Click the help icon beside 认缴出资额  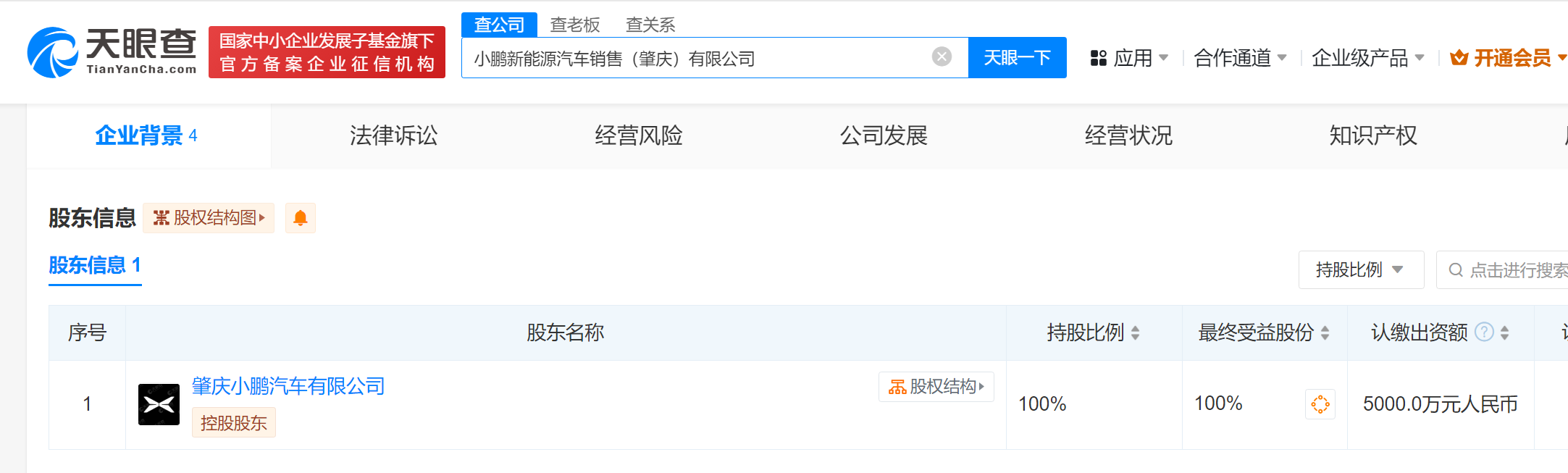pos(1484,332)
